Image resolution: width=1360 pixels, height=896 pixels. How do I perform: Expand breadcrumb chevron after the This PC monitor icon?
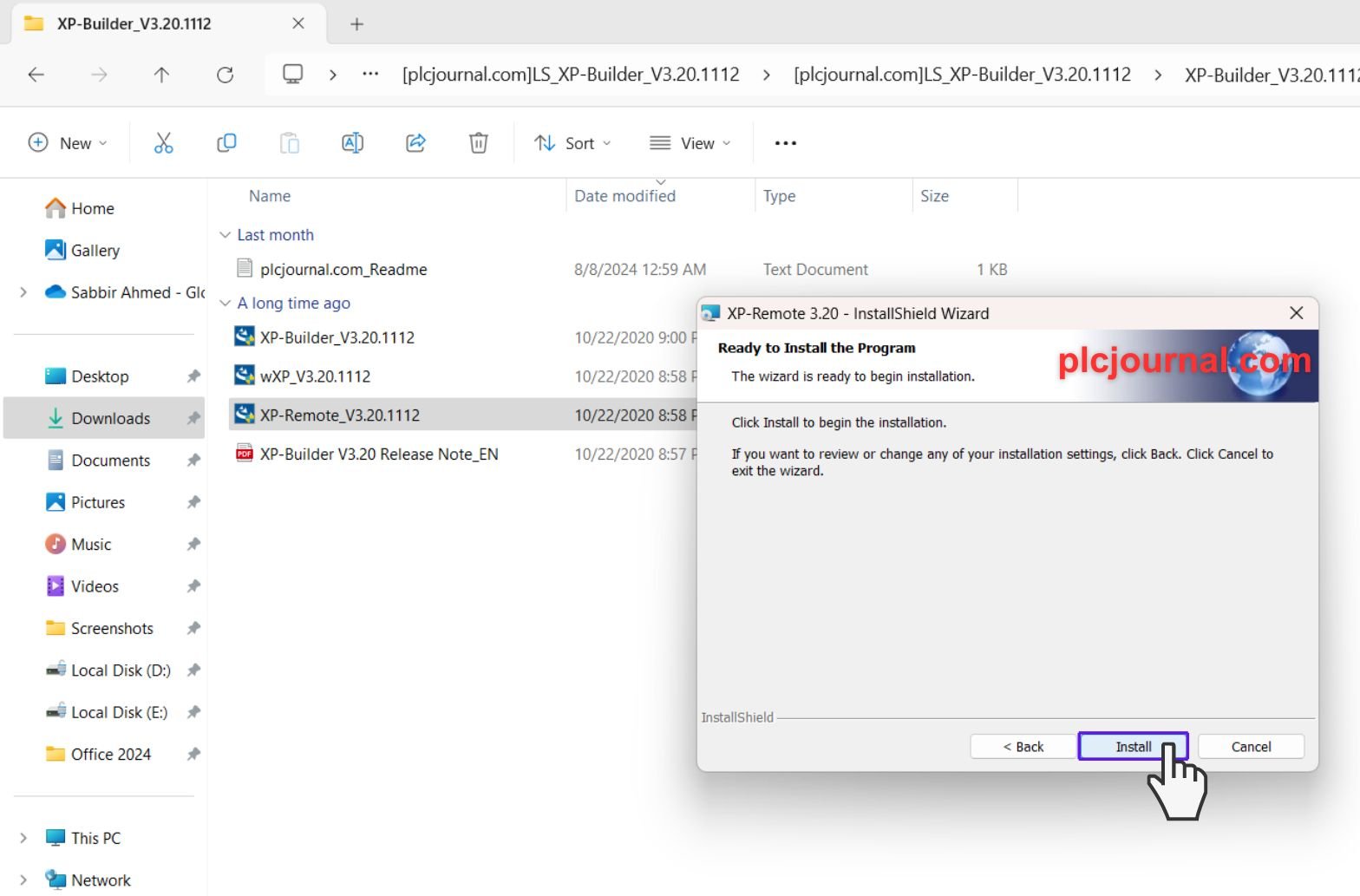[x=332, y=75]
